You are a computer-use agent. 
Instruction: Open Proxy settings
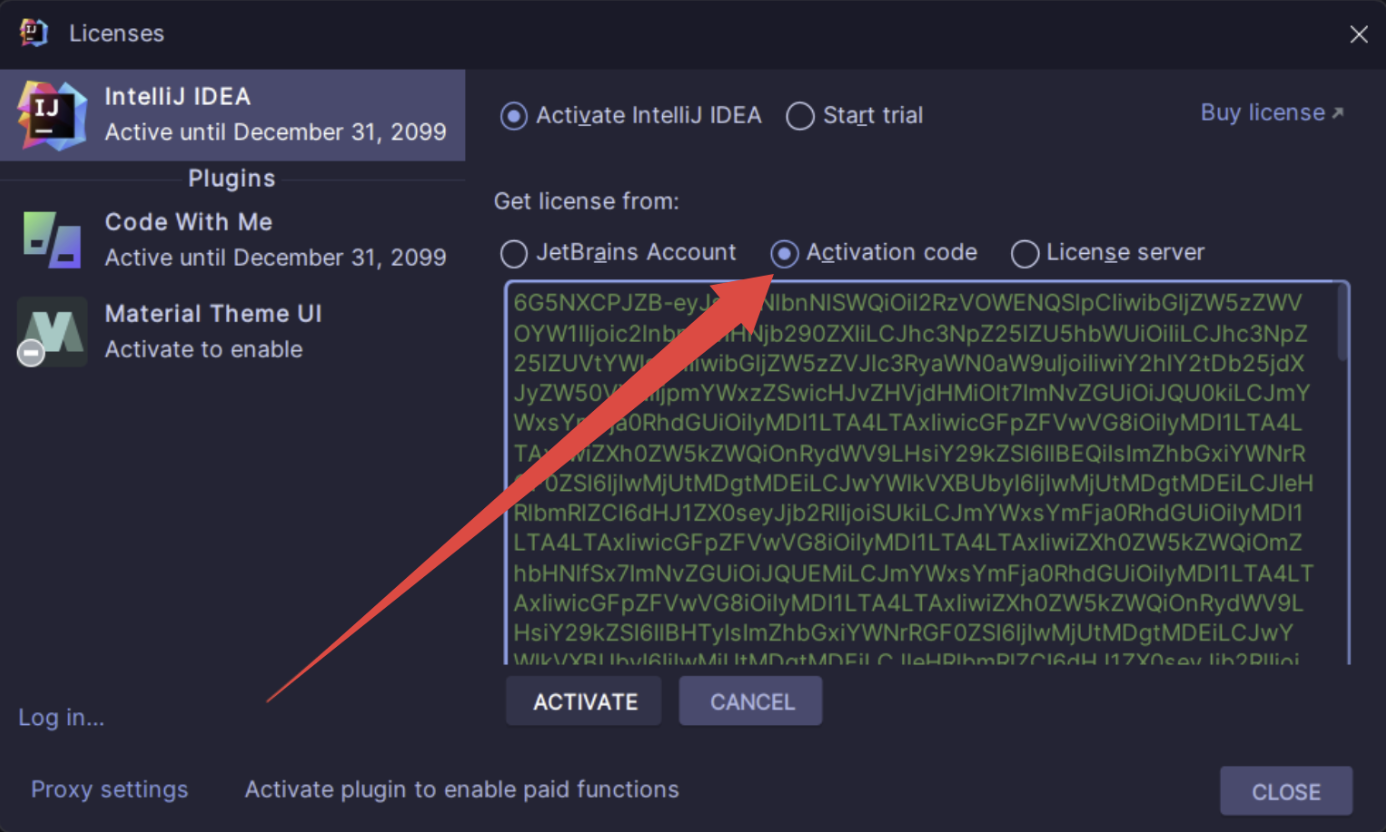tap(109, 789)
